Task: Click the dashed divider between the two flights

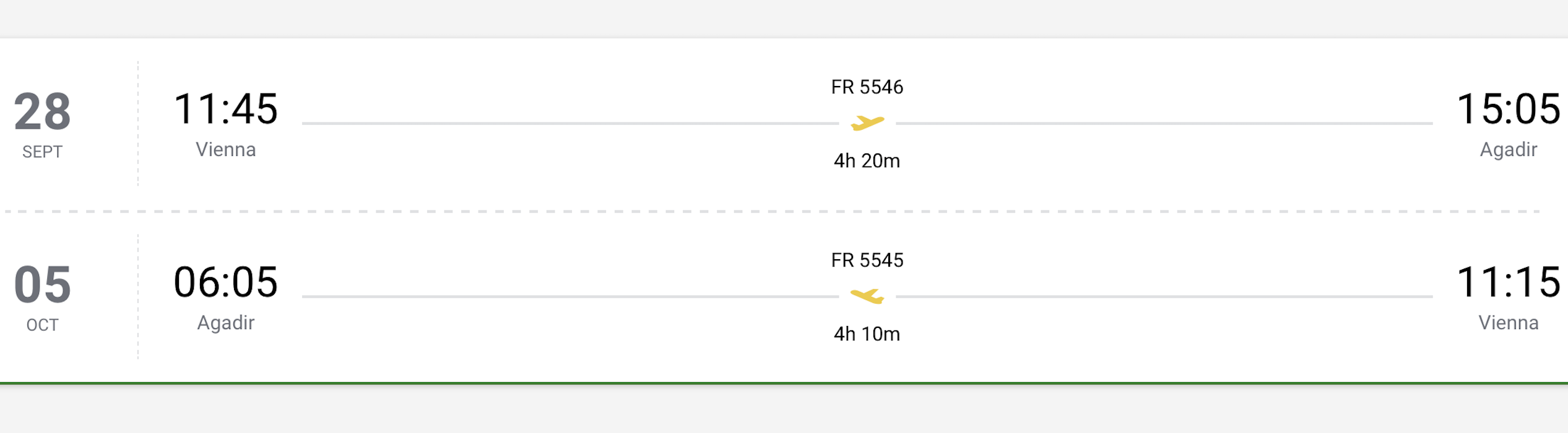Action: click(773, 212)
